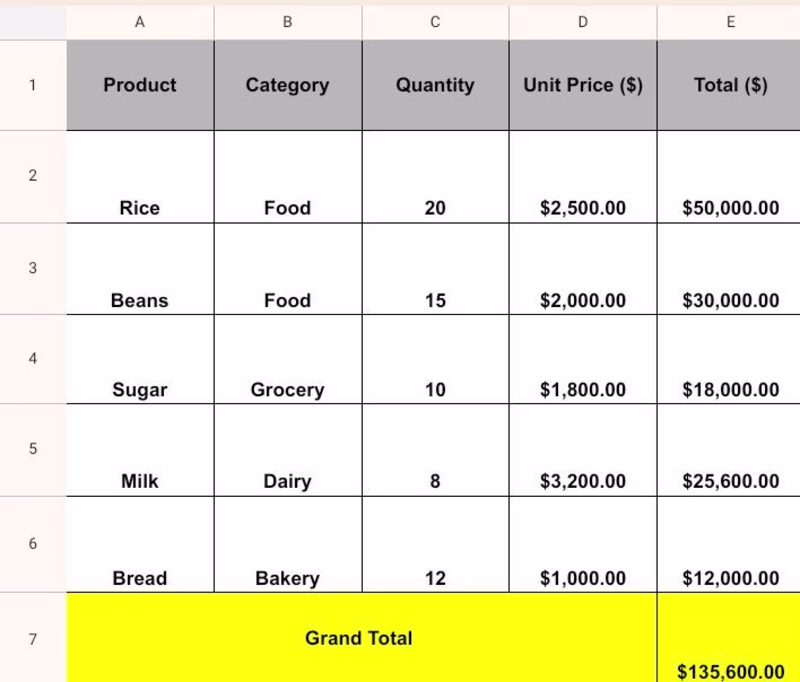800x682 pixels.
Task: Select column C header
Action: (x=435, y=22)
